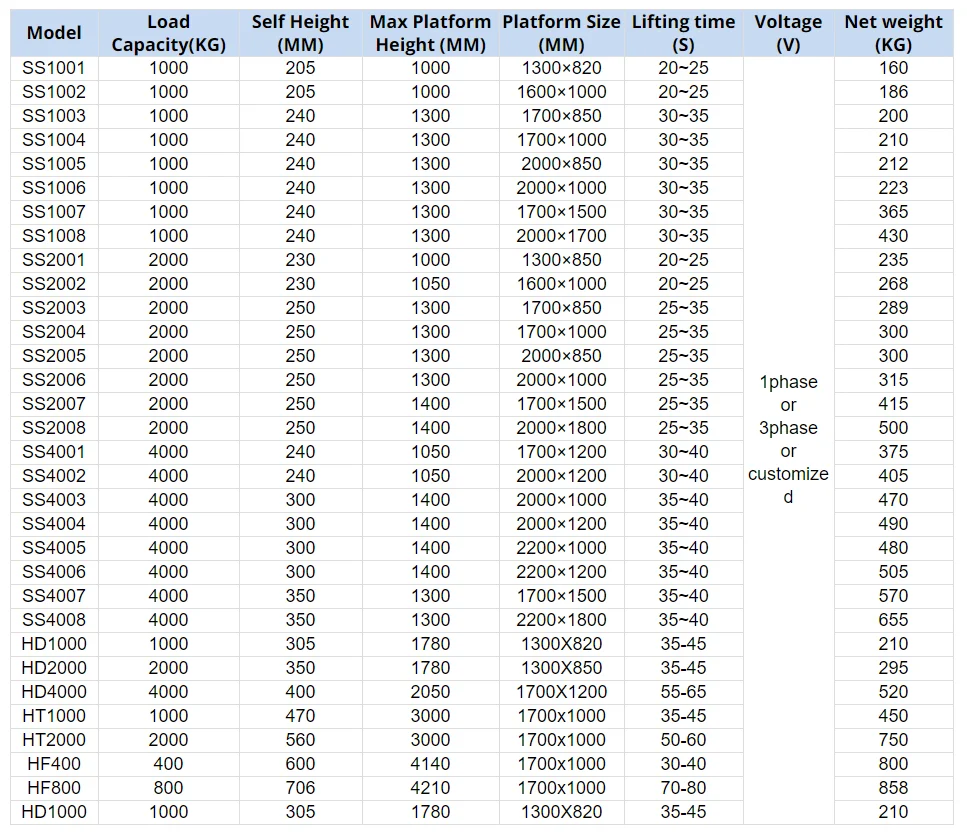Screen dimensions: 967x835
Task: Click net weight 160 for SS1001
Action: [894, 68]
